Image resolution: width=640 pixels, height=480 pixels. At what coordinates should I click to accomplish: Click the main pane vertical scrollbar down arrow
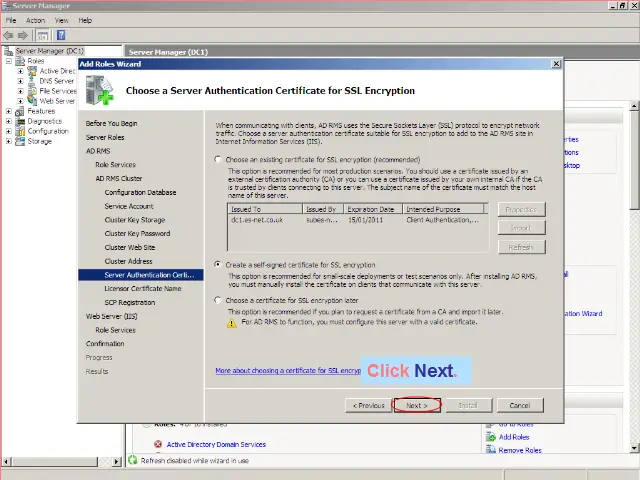634,448
